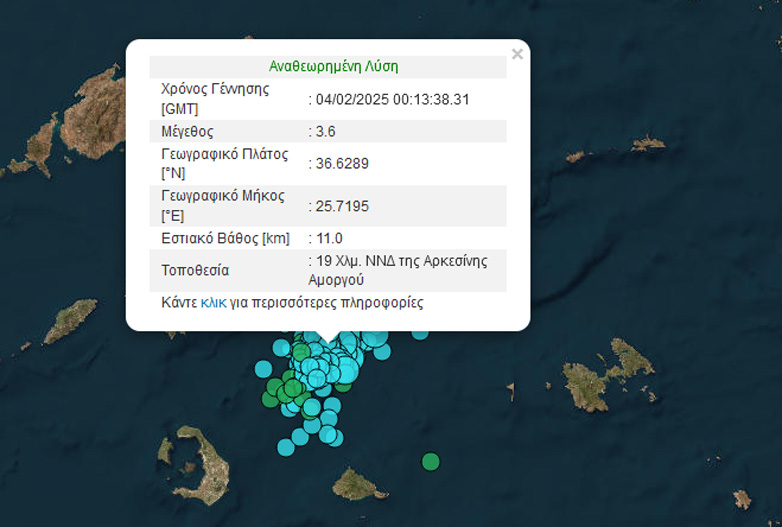Click the origin time 04/02/2025 00:13:38.31
The height and width of the screenshot is (527, 782).
(393, 99)
